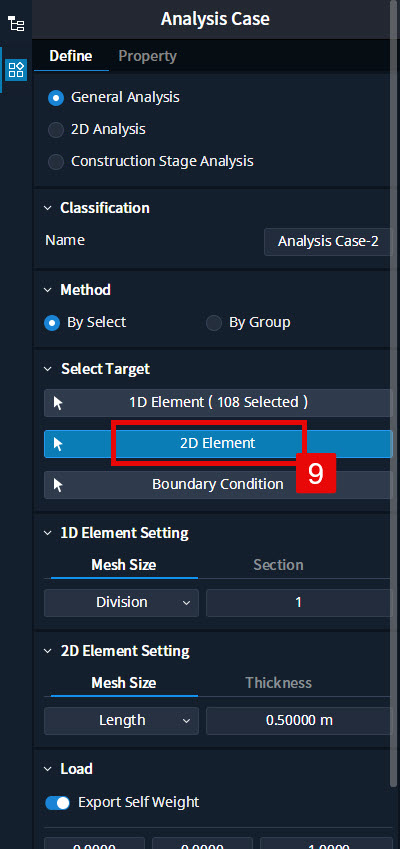Choose the 2D Analysis option

point(56,130)
